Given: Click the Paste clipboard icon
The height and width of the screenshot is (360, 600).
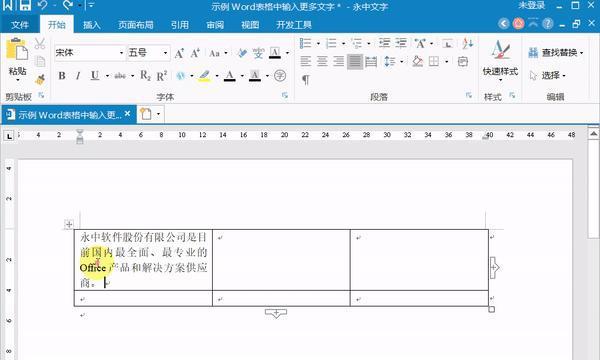Looking at the screenshot, I should click(x=17, y=50).
